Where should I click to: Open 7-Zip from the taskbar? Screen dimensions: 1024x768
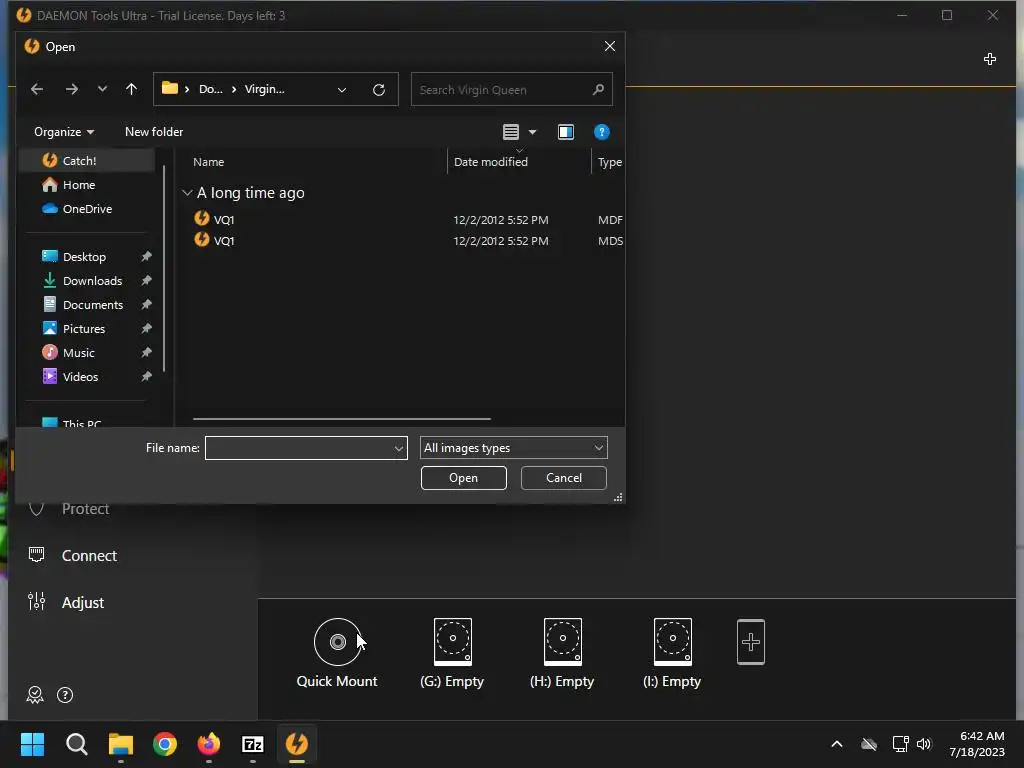253,744
